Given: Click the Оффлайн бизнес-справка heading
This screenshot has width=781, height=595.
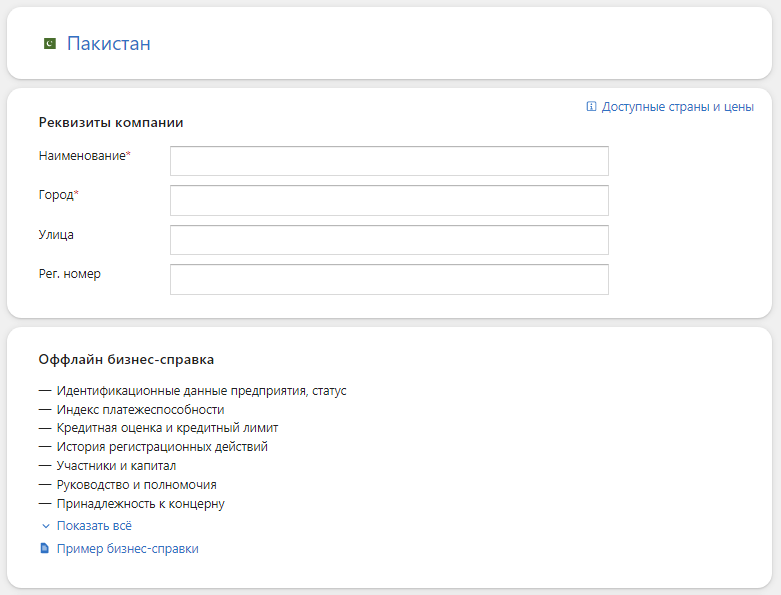Looking at the screenshot, I should click(x=126, y=359).
